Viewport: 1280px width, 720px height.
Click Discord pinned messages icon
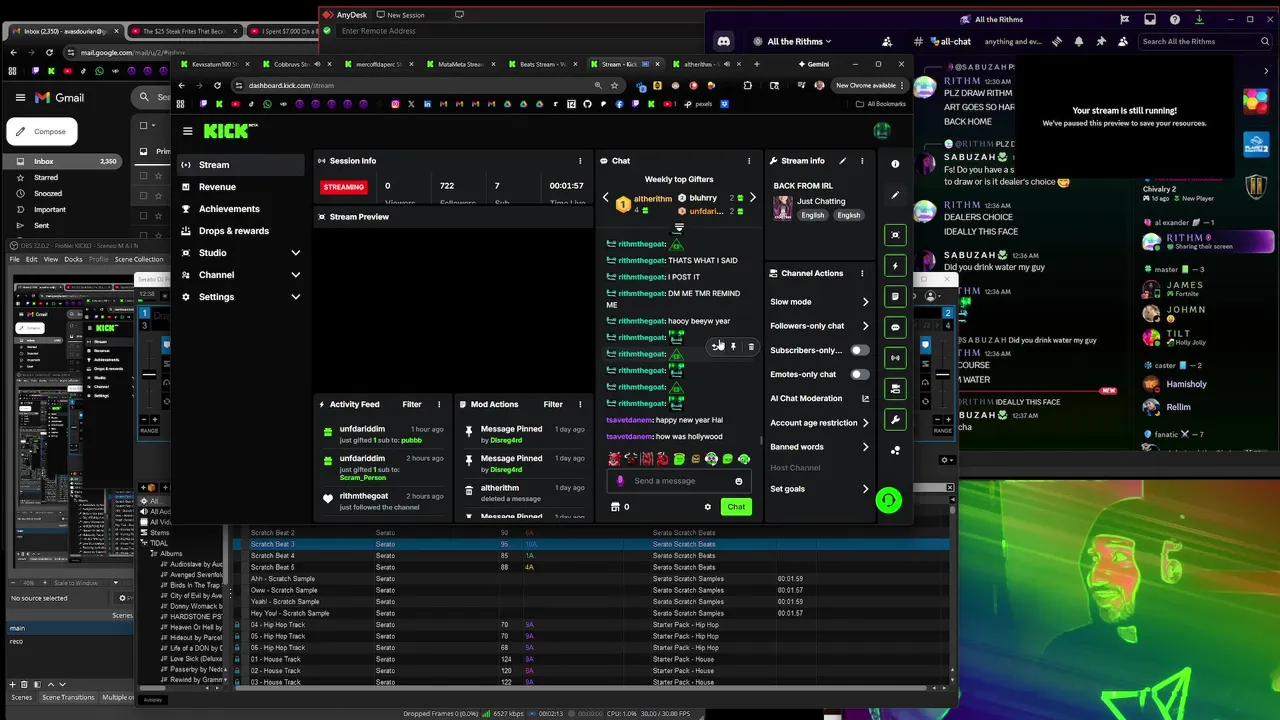tap(1100, 42)
